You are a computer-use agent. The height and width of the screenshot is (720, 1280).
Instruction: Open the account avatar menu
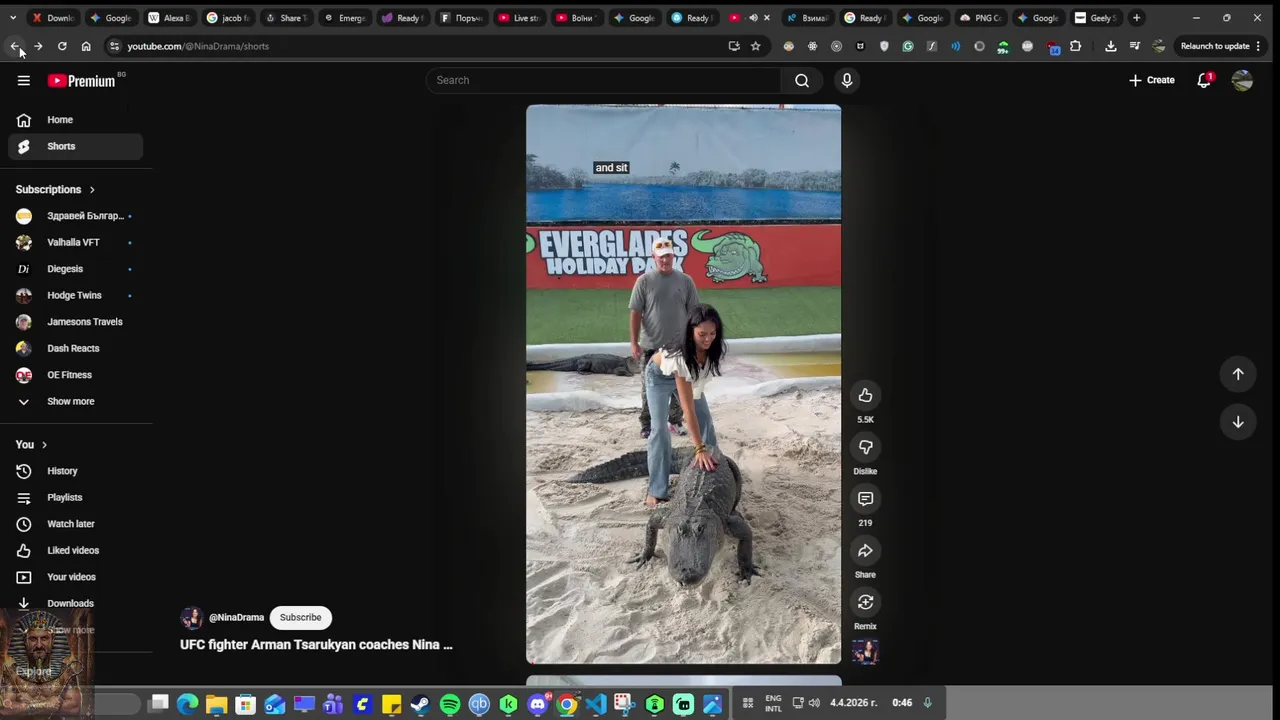(x=1242, y=80)
